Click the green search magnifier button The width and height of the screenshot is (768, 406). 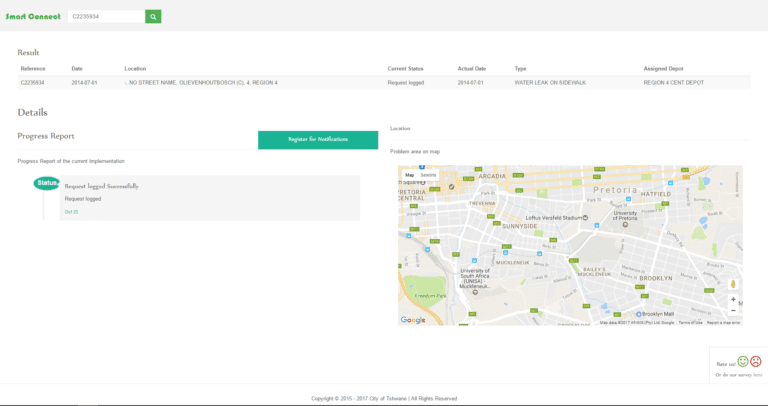pos(153,17)
